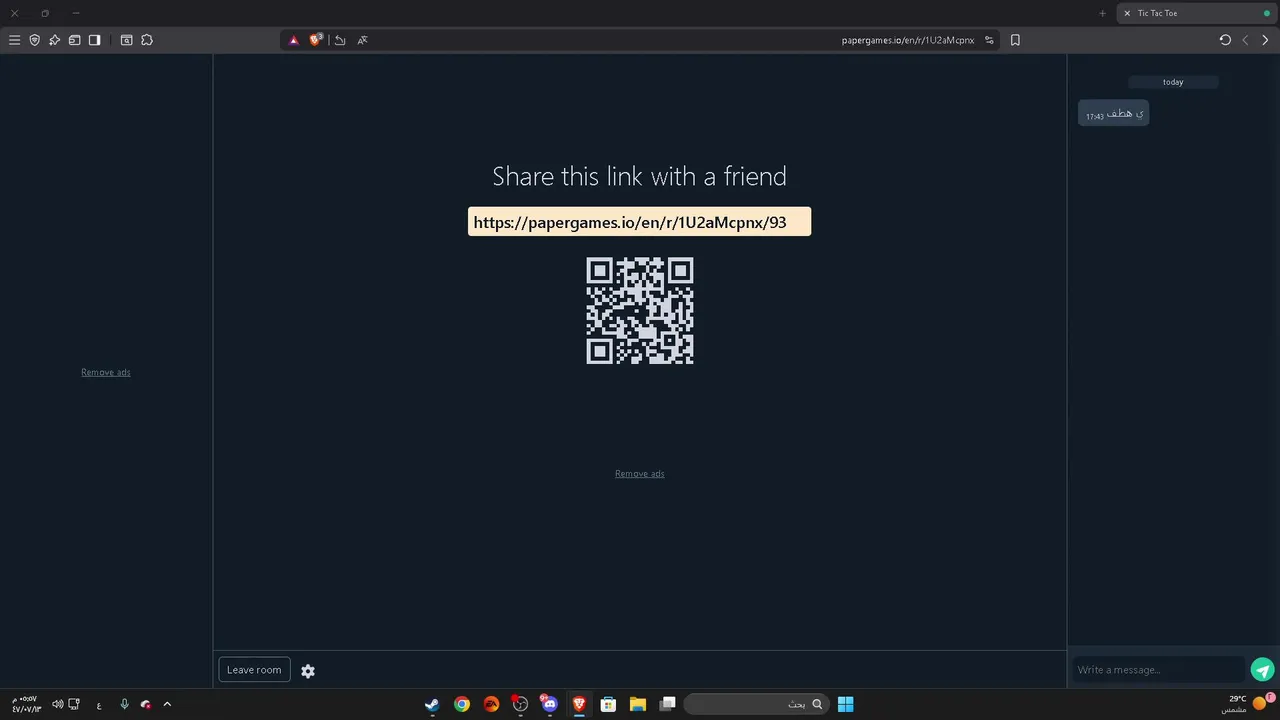Click the tab search icon in toolbar

click(126, 40)
